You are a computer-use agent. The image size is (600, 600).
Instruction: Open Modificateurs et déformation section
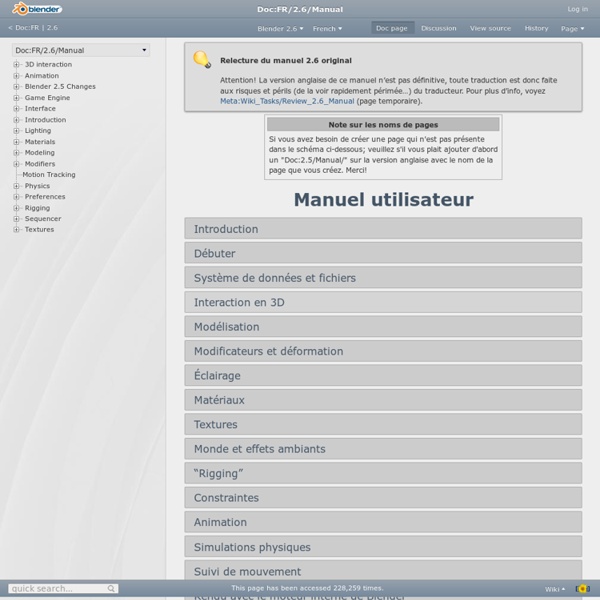point(383,351)
